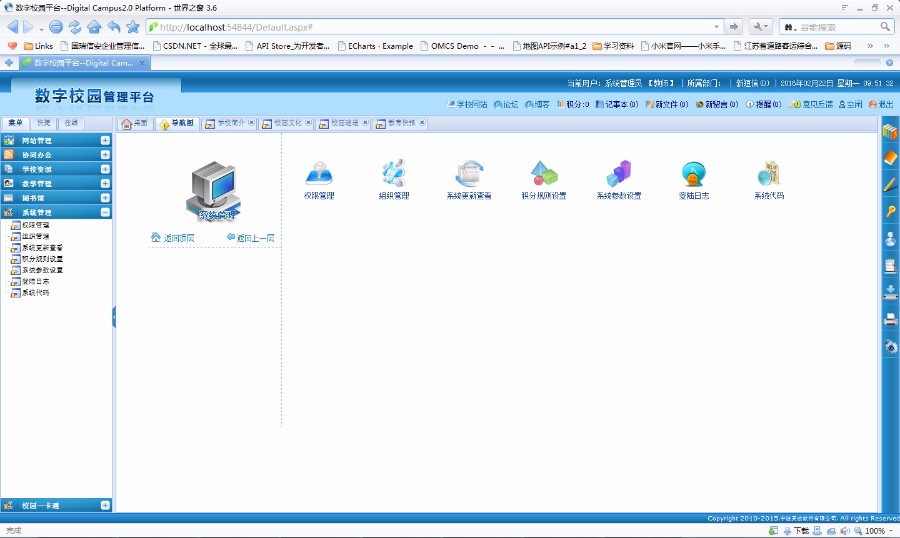Viewport: 900px width, 538px height.
Task: Click the notepad icon in right sidebar
Action: point(890,265)
